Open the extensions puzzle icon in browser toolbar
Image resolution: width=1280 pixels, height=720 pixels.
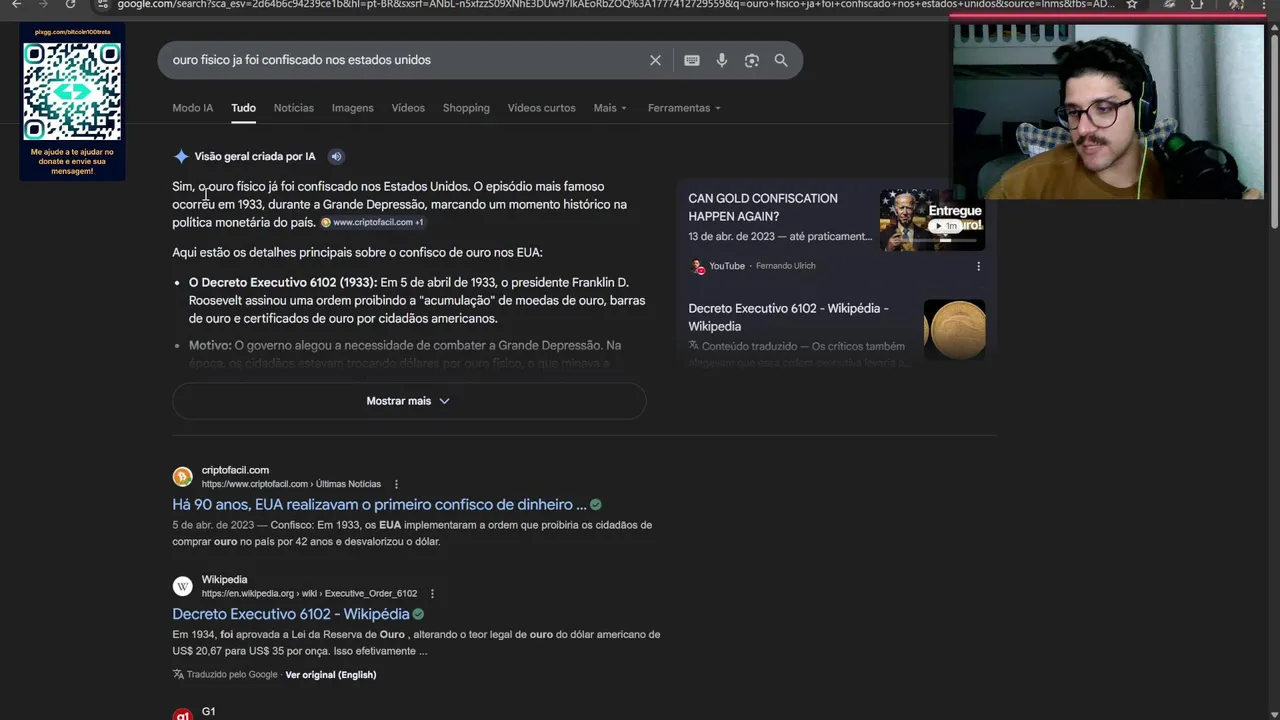click(1197, 4)
